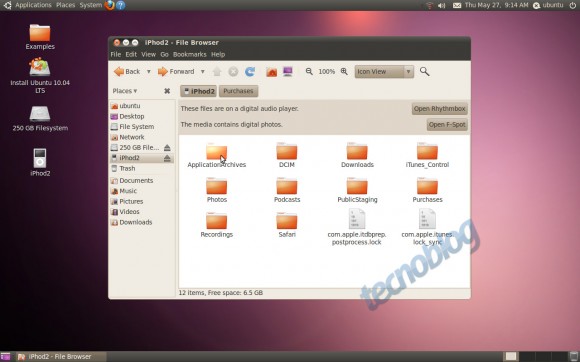
Task: Select the PublicStaging folder
Action: (357, 190)
